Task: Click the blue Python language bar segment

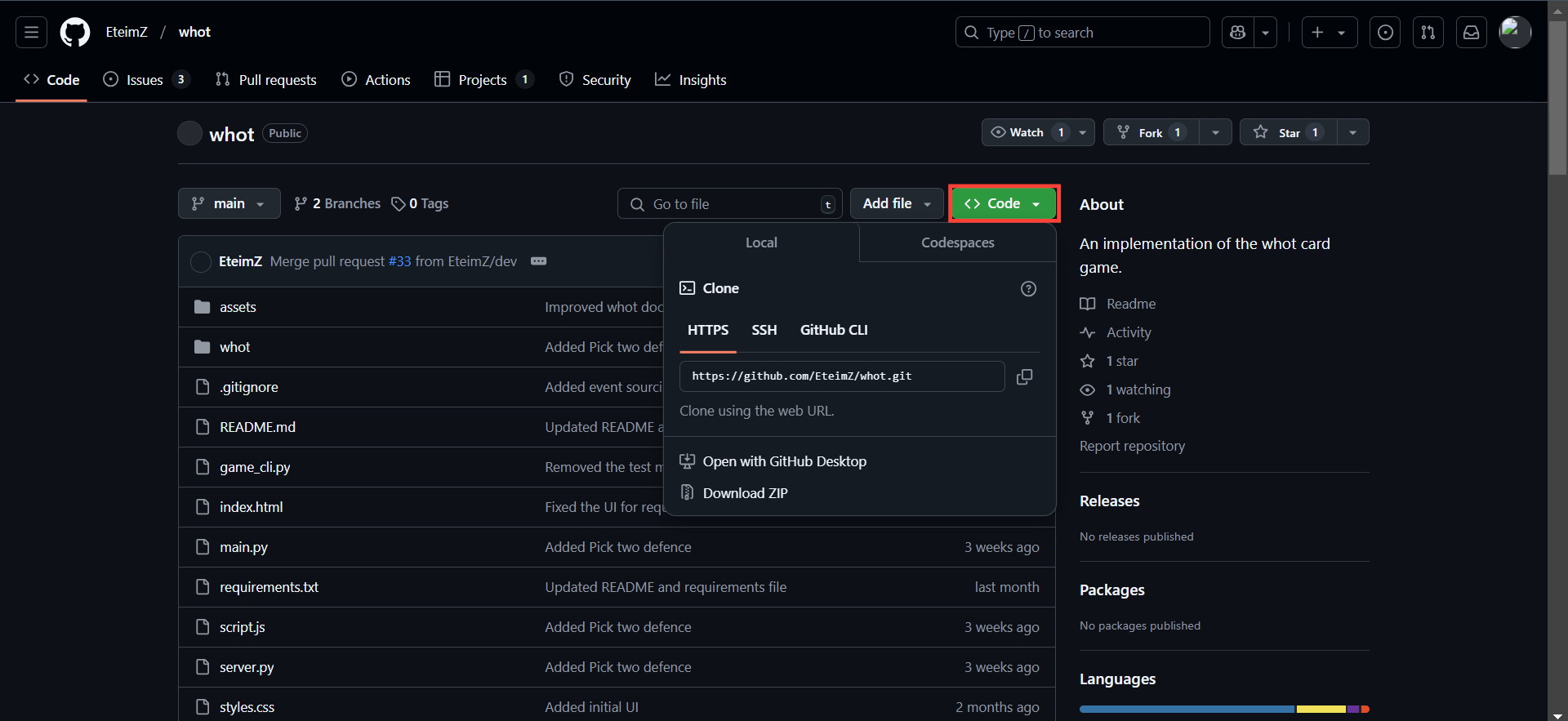Action: click(x=1187, y=709)
